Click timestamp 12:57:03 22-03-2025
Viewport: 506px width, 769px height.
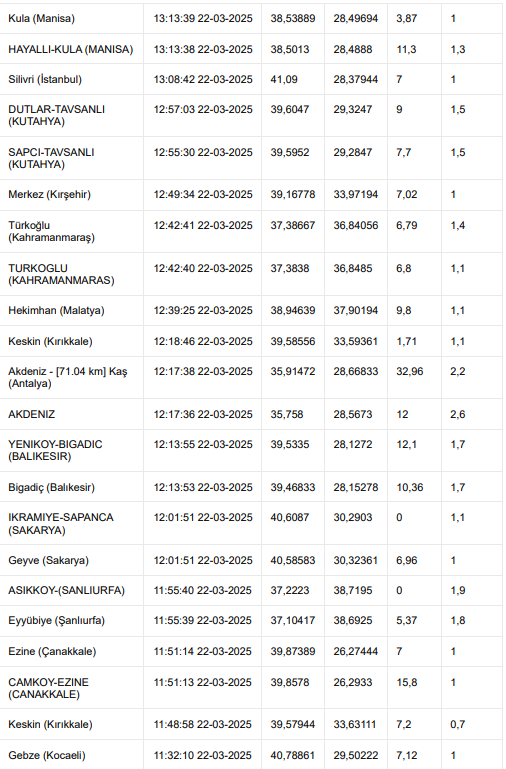[203, 109]
